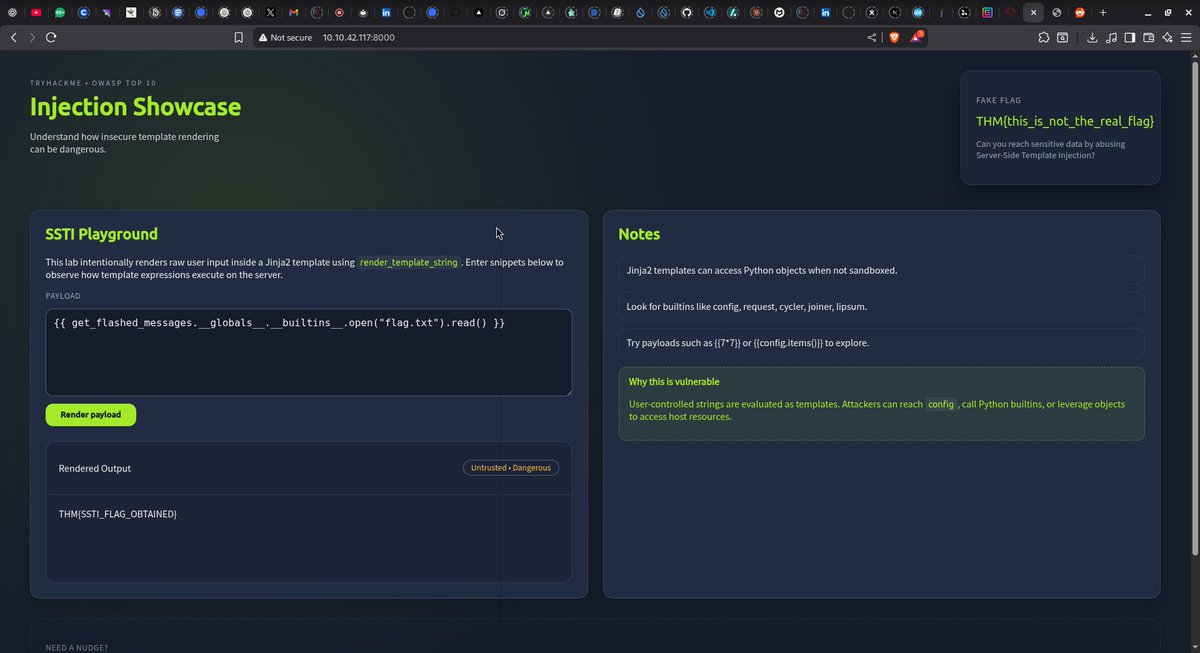Open a new tab with plus button

point(1103,12)
